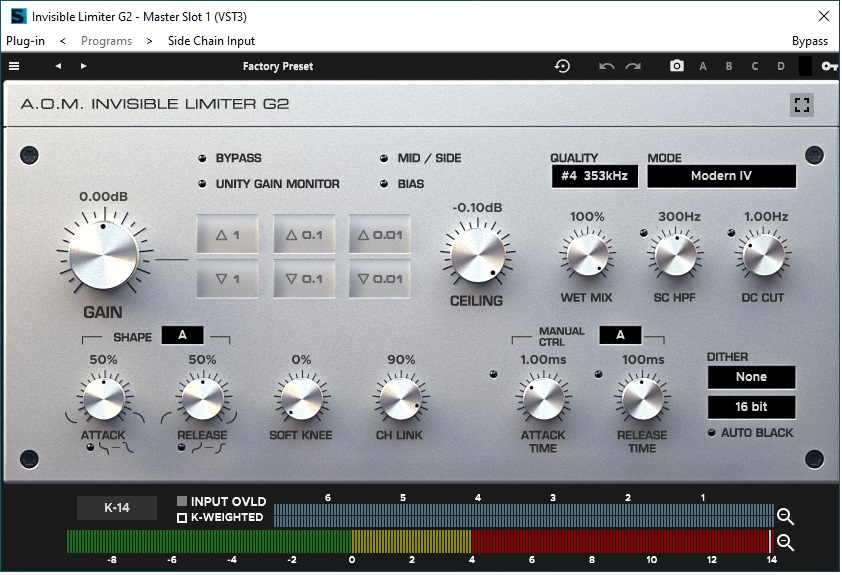Click the large GAIN knob

coord(104,254)
